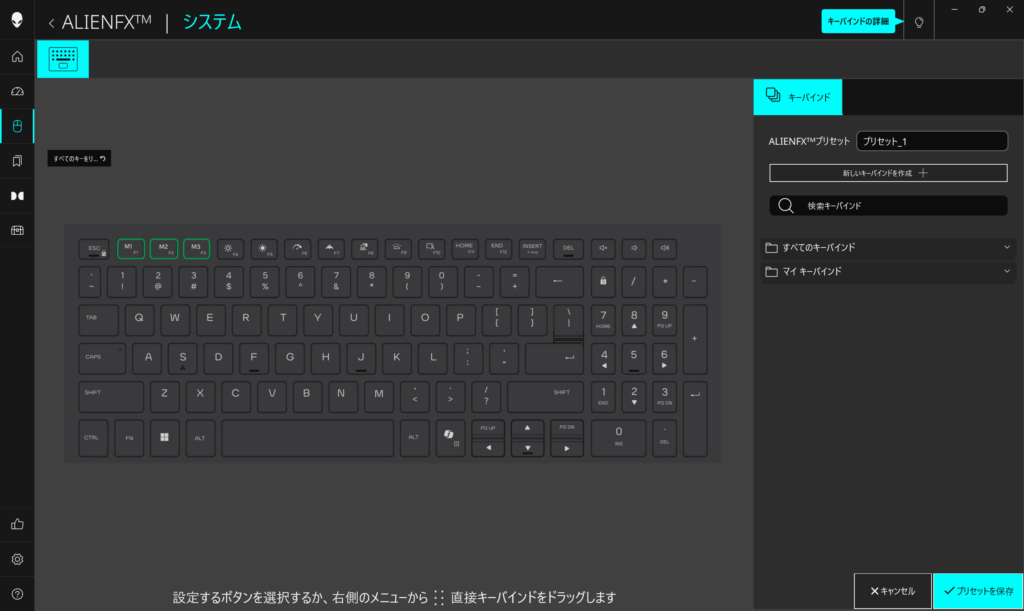Viewport: 1024px width, 611px height.
Task: Open the thumbs-up feedback icon in sidebar
Action: (17, 524)
